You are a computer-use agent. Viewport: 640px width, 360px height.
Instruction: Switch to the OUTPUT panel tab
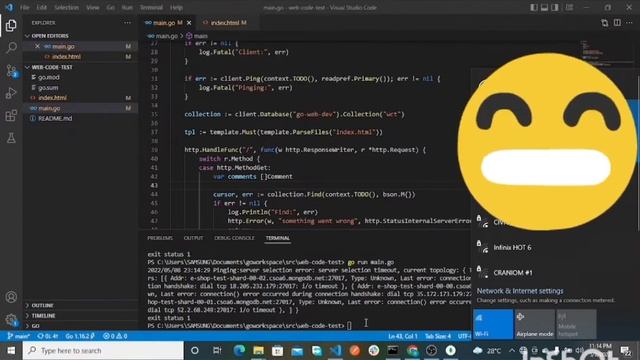[193, 238]
